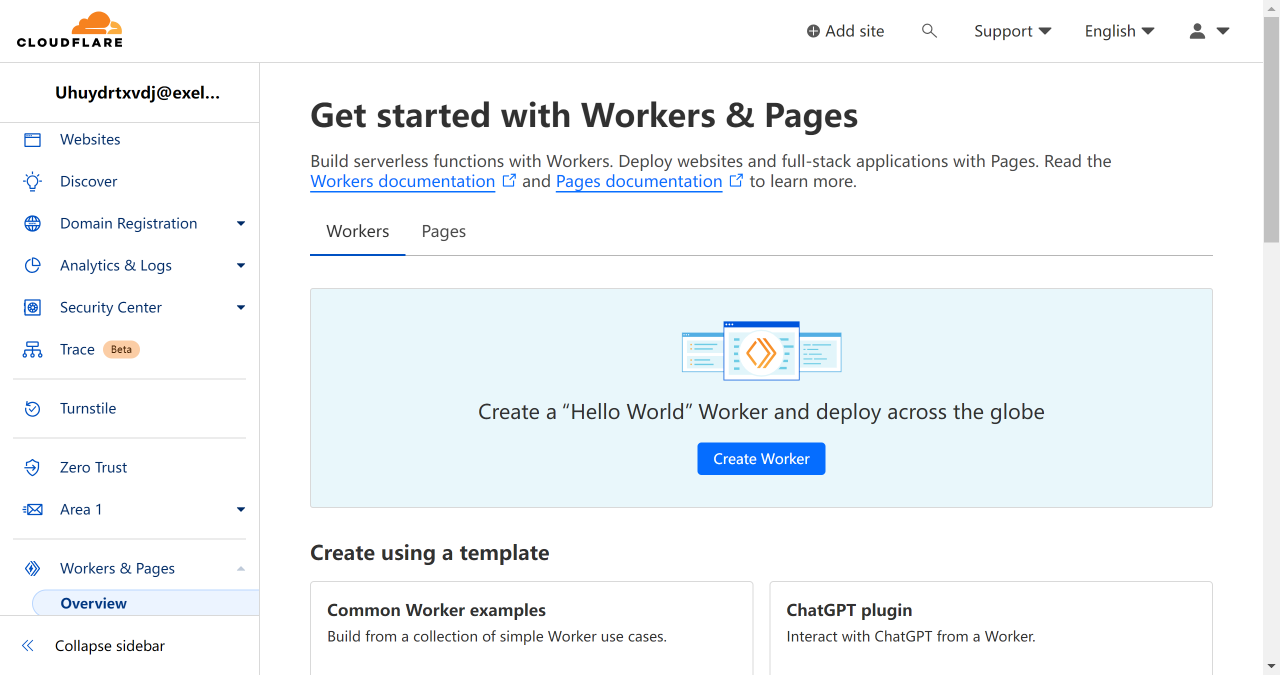
Task: Click the Create Worker button
Action: tap(761, 459)
